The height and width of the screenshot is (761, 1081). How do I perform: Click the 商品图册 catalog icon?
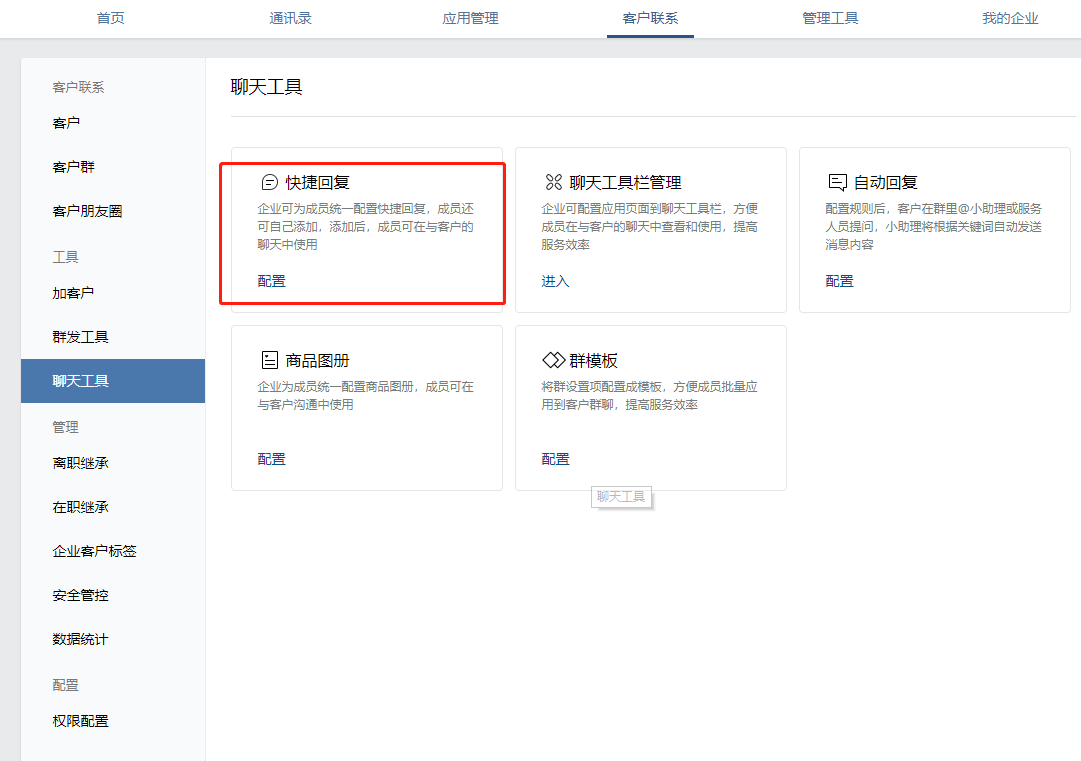(268, 359)
